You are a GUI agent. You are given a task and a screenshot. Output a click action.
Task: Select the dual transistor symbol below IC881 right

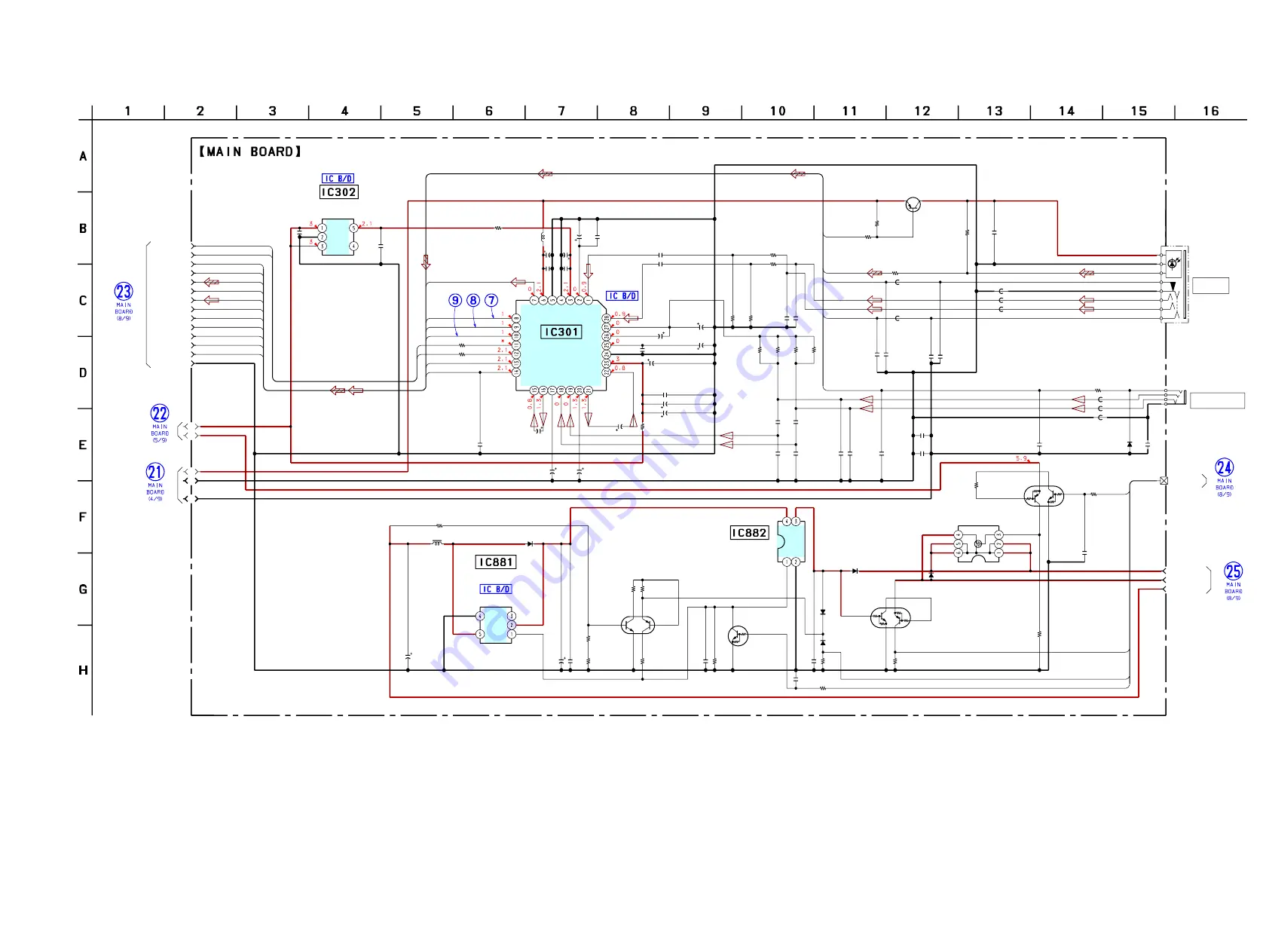pos(638,625)
